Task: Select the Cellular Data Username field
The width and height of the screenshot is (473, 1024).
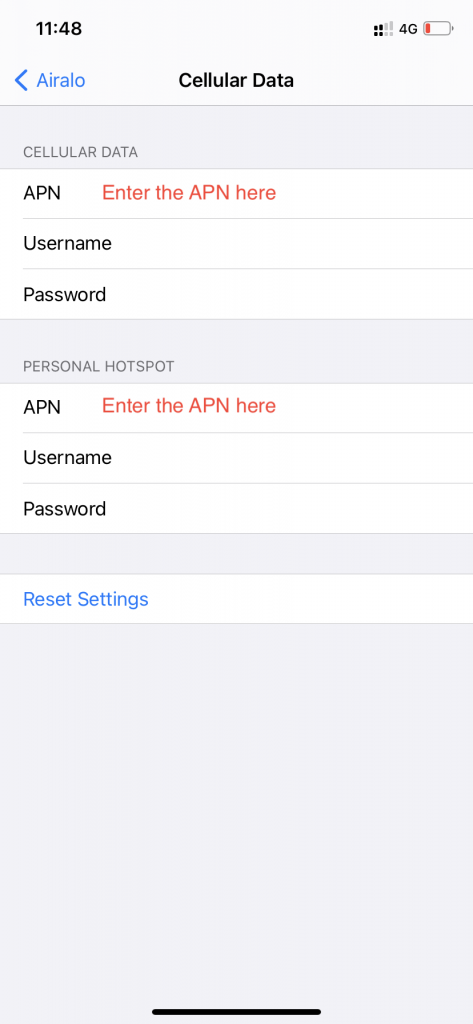Action: [x=236, y=244]
